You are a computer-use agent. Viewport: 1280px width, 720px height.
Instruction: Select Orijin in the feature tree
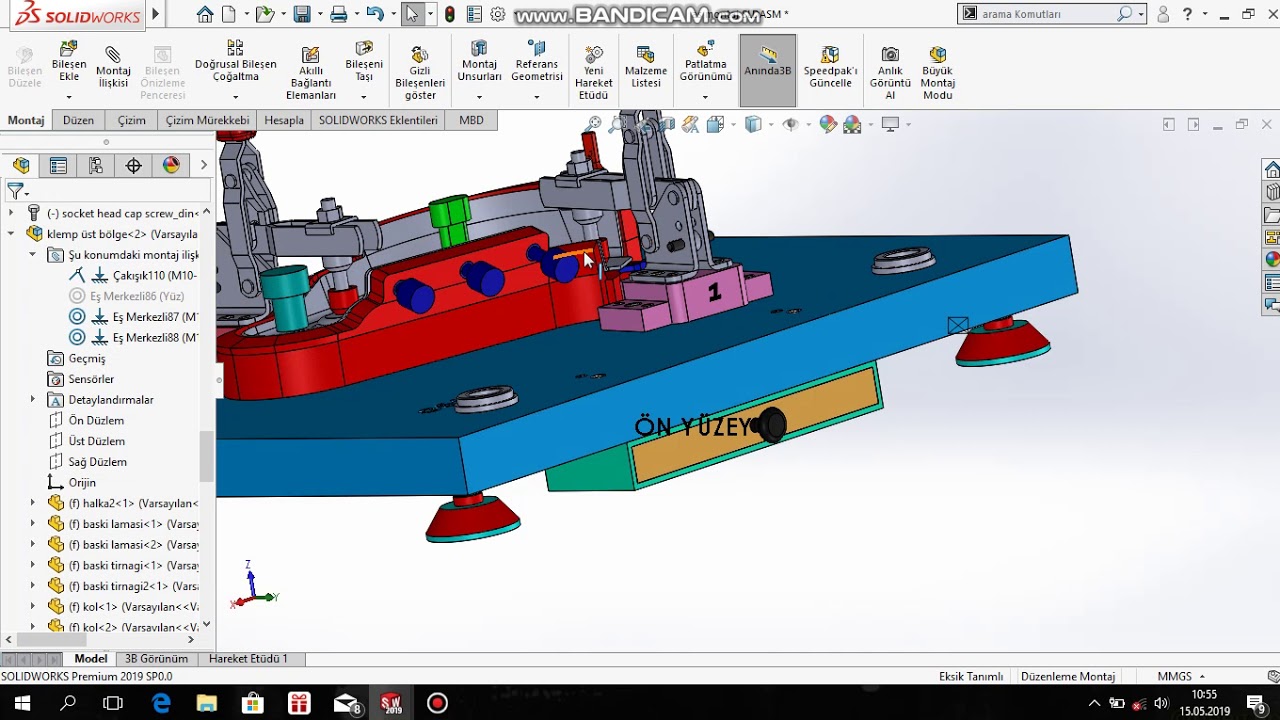pos(82,483)
